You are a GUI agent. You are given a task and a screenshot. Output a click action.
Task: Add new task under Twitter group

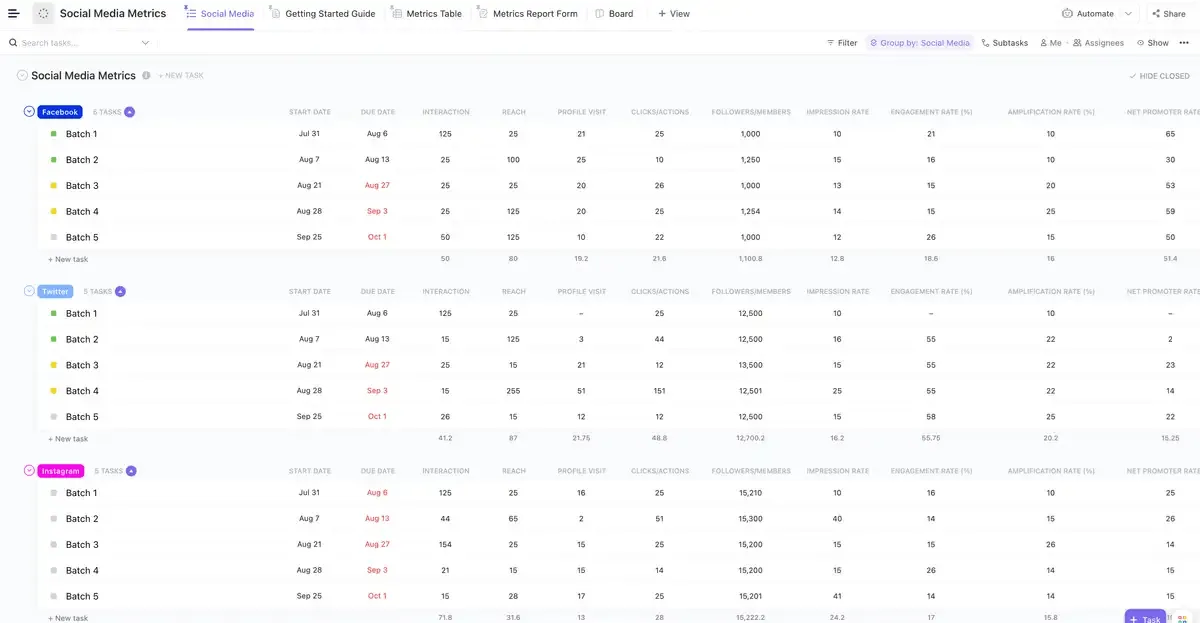click(68, 439)
